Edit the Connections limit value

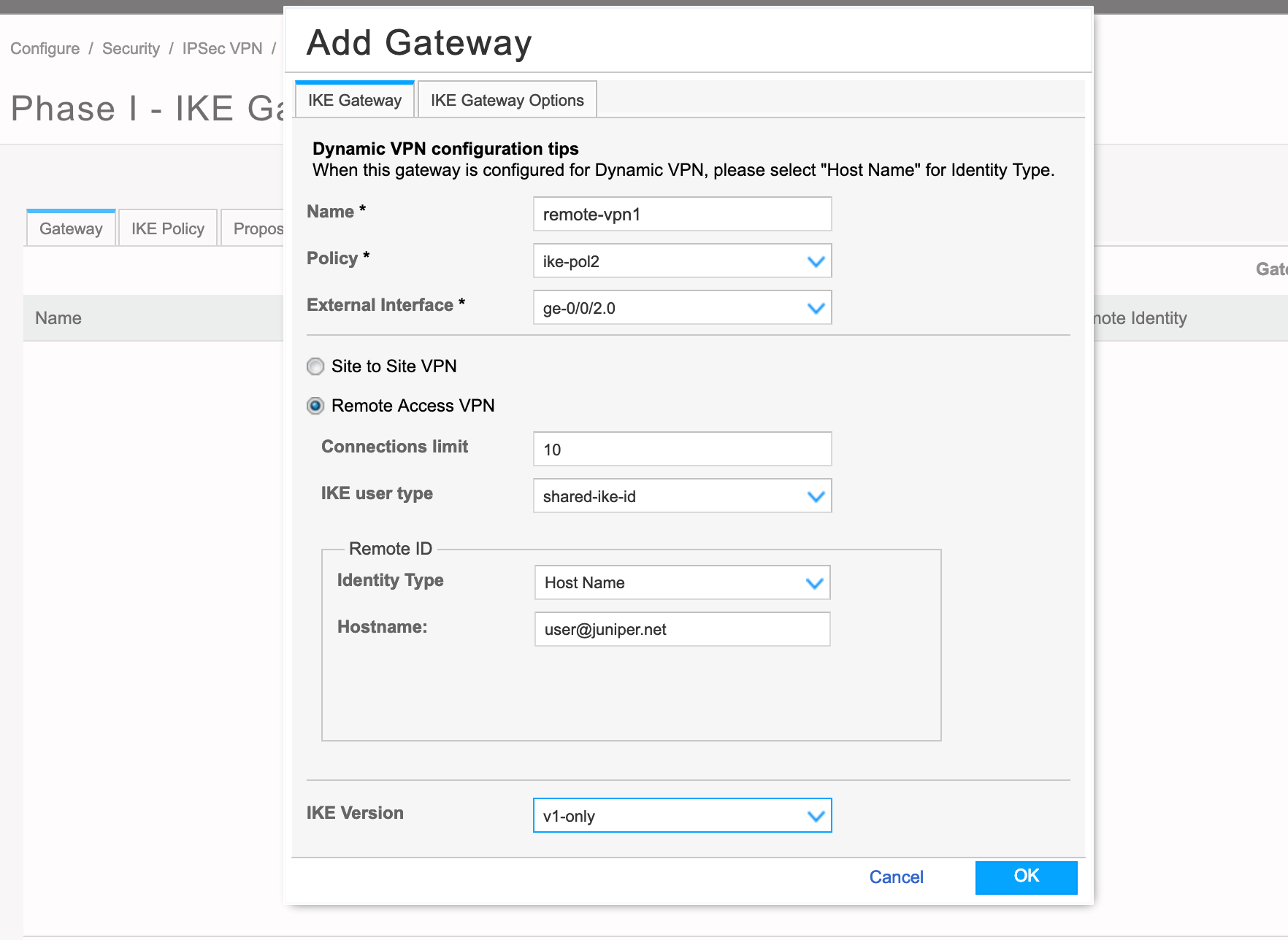(x=681, y=449)
